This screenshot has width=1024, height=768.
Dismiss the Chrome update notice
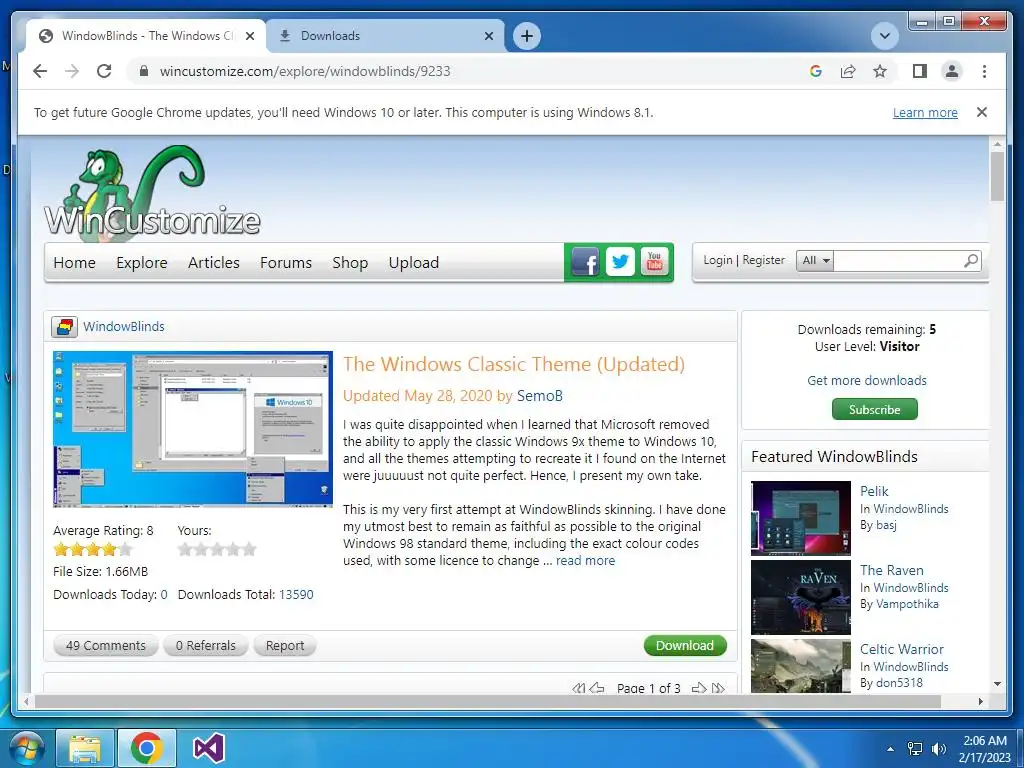(982, 112)
